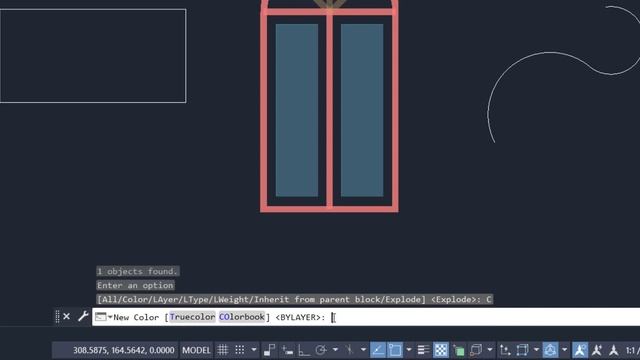Open 1:1 annotation scale list
This screenshot has width=640, height=360.
pyautogui.click(x=632, y=350)
